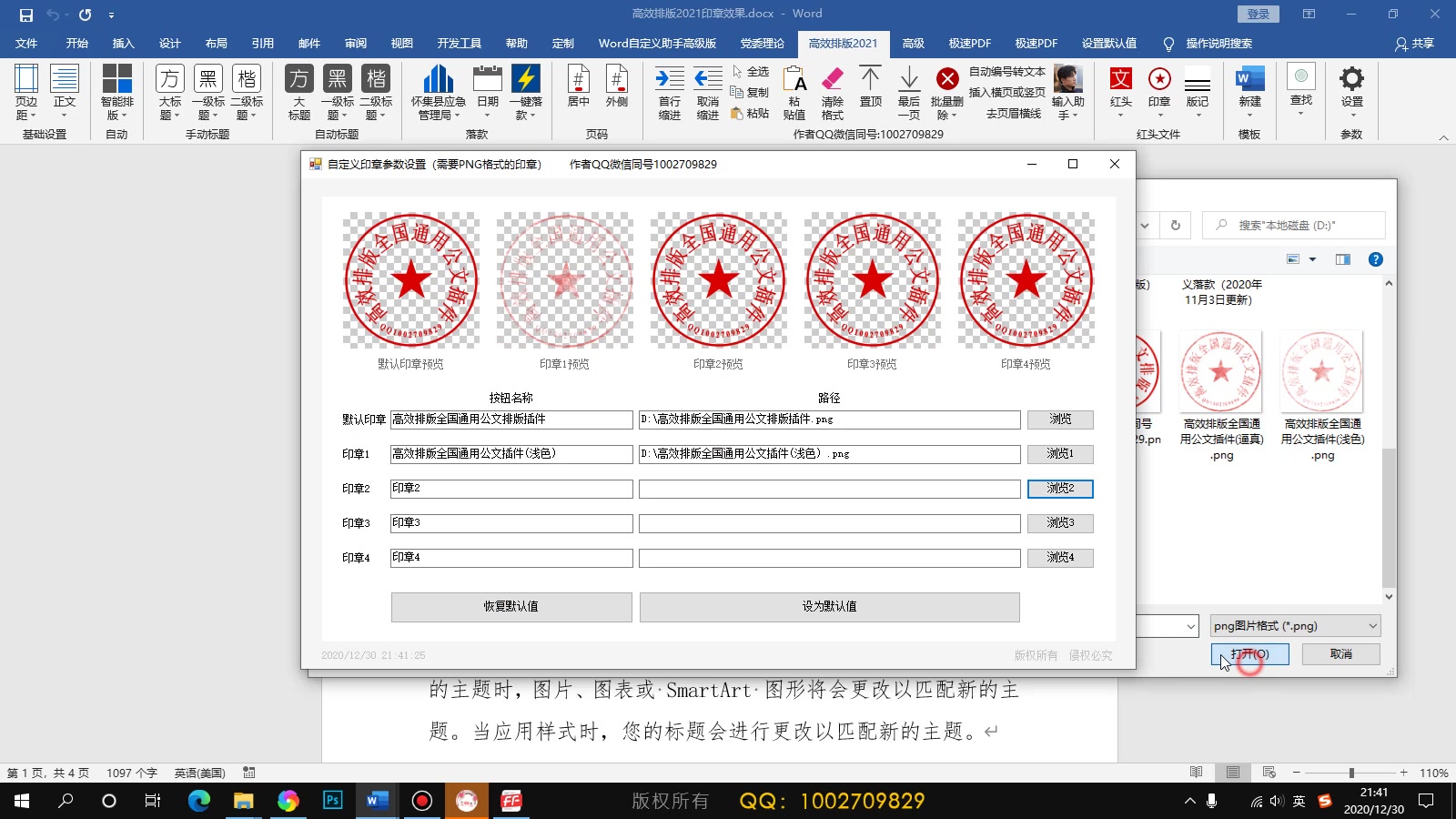This screenshot has width=1456, height=819.
Task: Collapse the Word ribbon
Action: point(1443,137)
